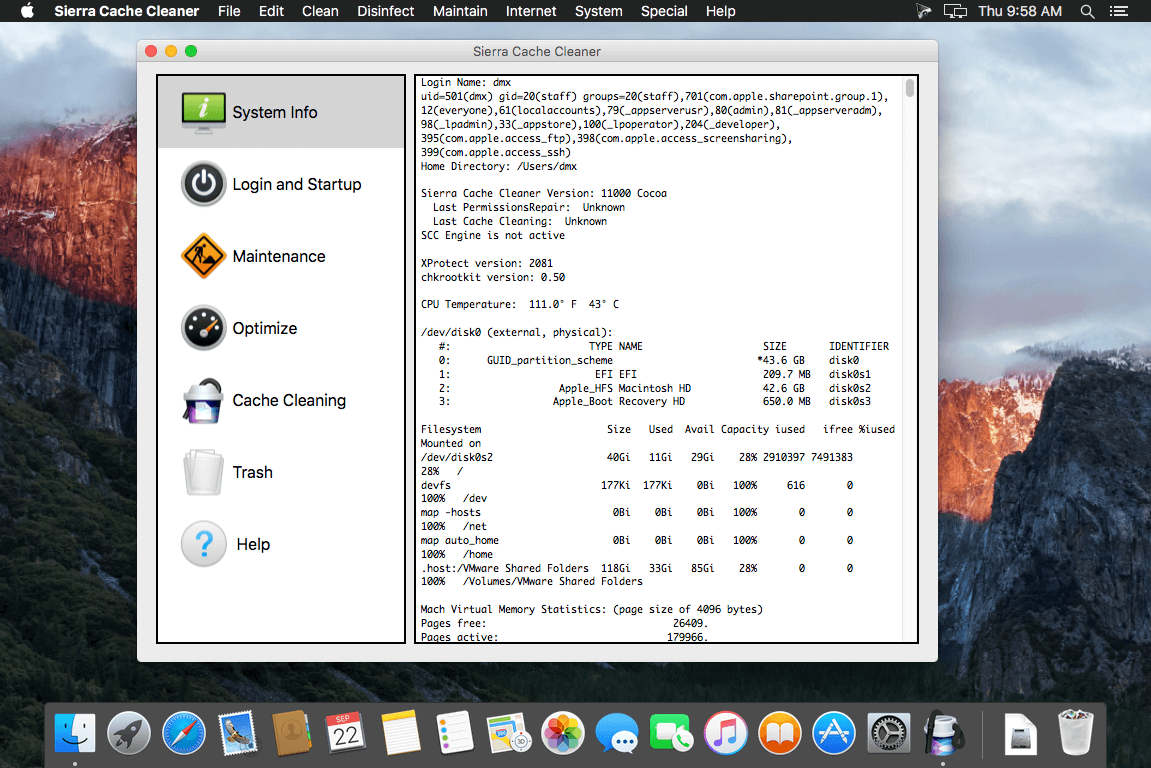Open Finder from the Dock
Image resolution: width=1151 pixels, height=768 pixels.
tap(75, 733)
